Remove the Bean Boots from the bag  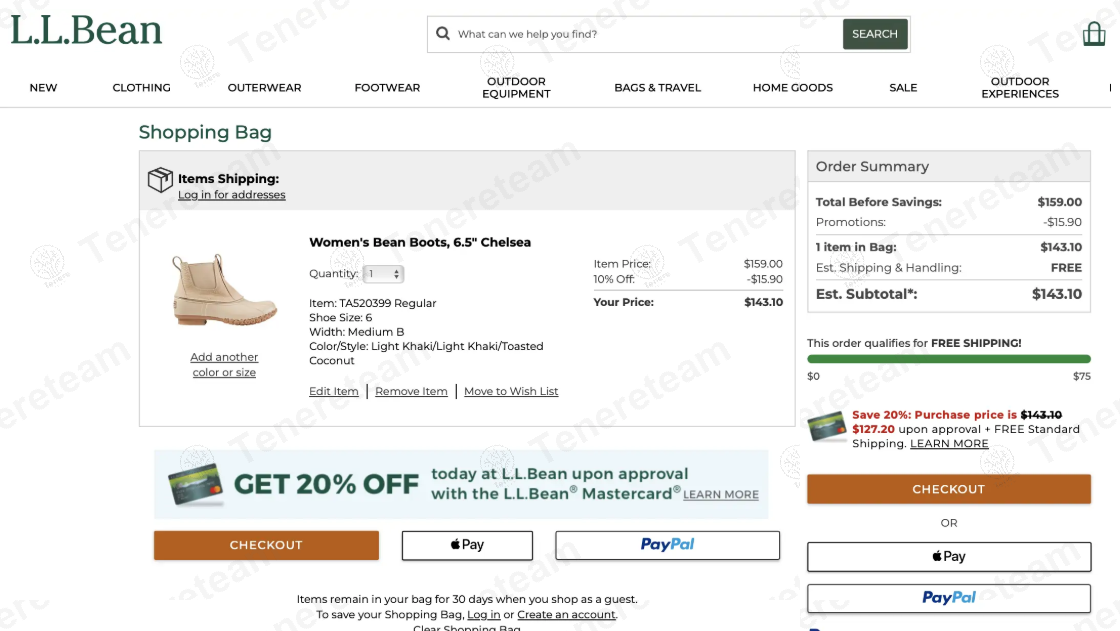(410, 391)
